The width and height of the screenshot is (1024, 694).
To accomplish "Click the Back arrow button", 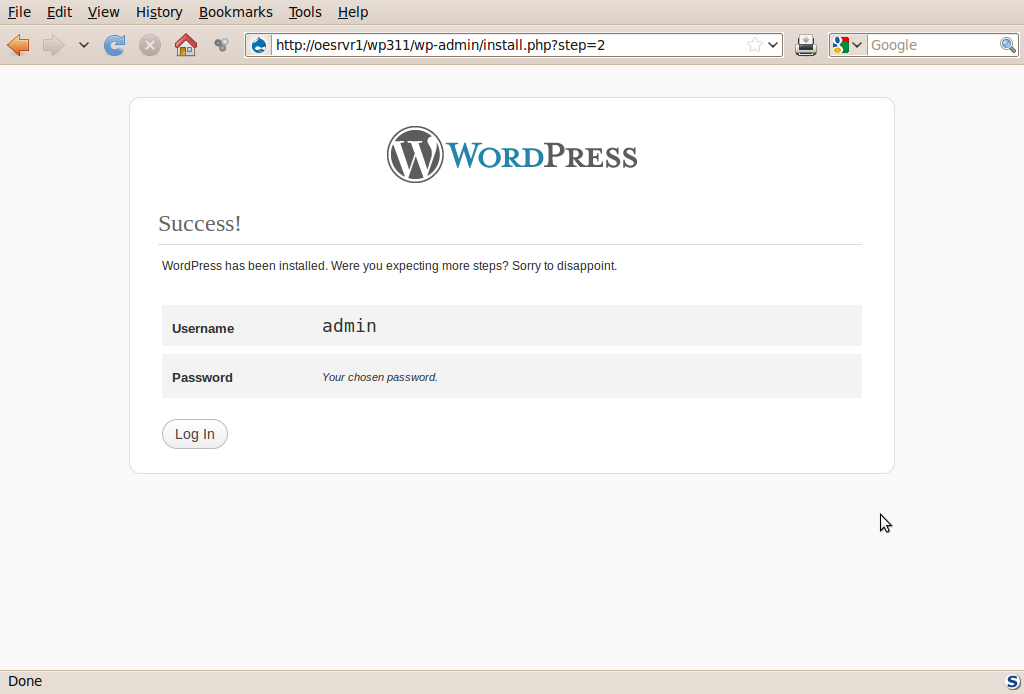I will (18, 45).
